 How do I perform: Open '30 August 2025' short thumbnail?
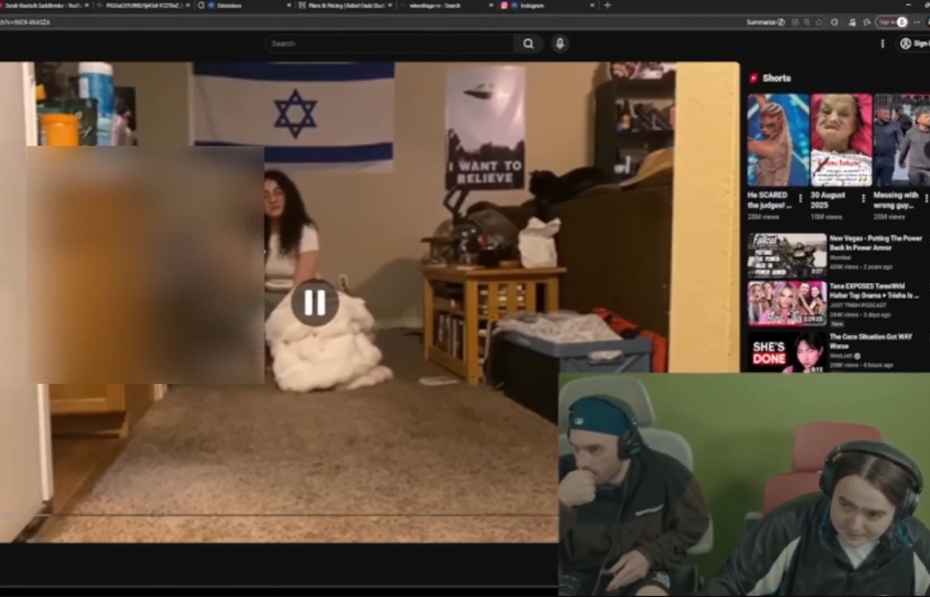pyautogui.click(x=841, y=140)
